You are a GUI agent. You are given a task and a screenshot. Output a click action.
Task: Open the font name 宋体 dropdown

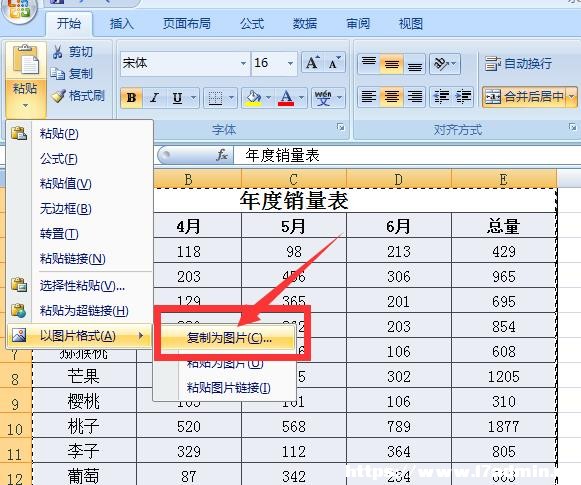243,63
